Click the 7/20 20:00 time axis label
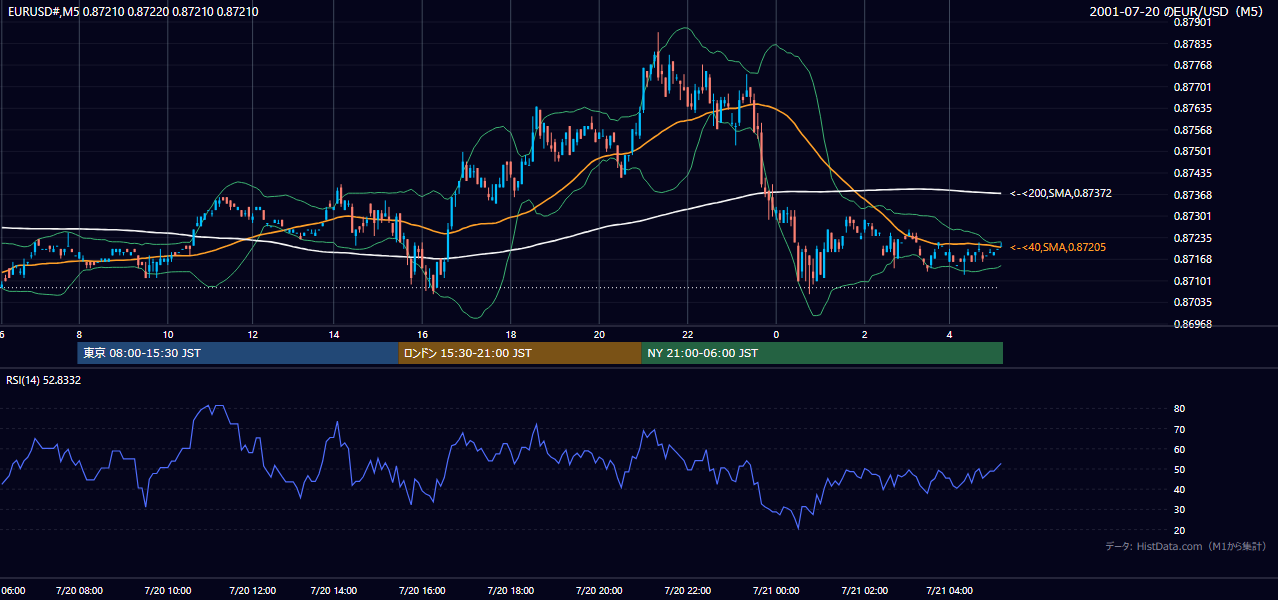The image size is (1278, 600). pos(599,590)
